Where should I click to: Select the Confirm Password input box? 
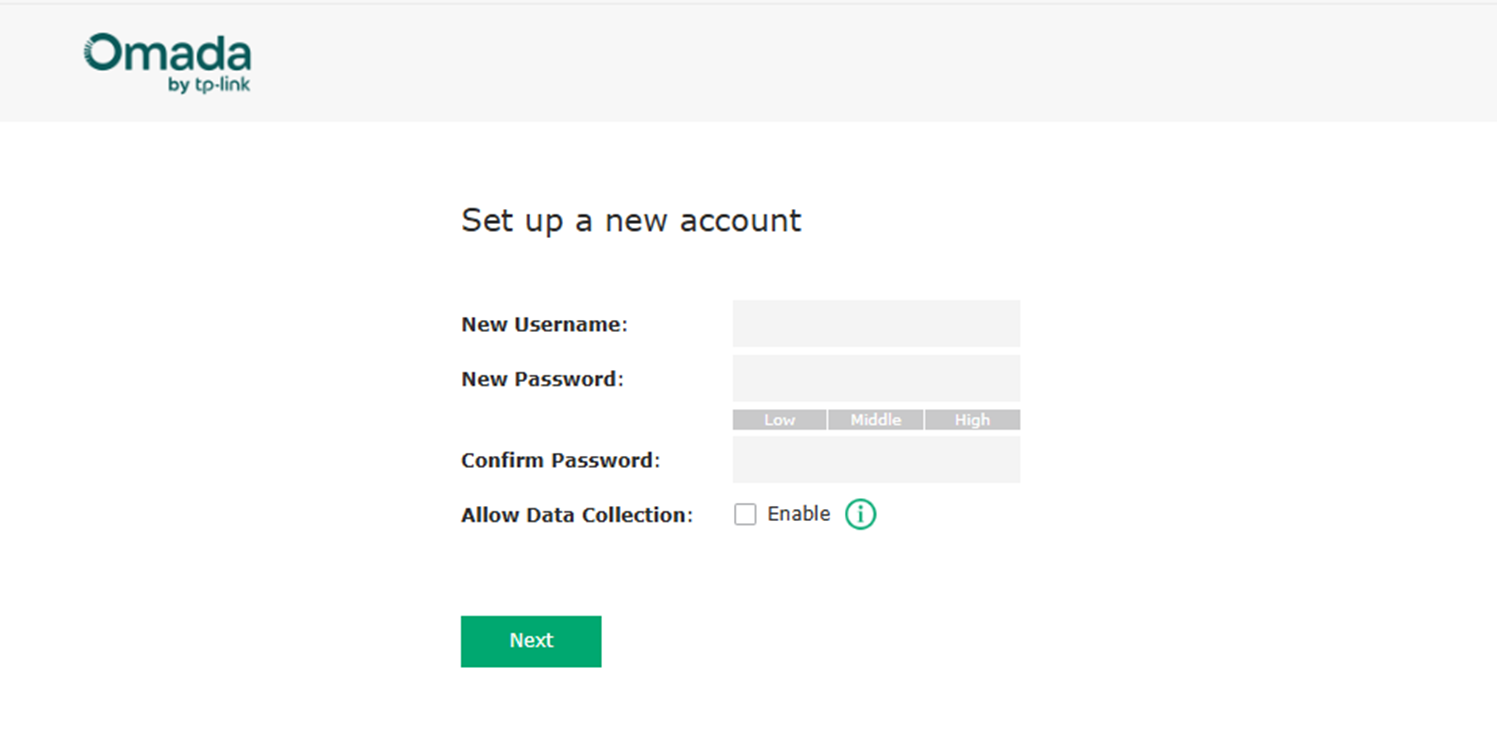[x=876, y=460]
